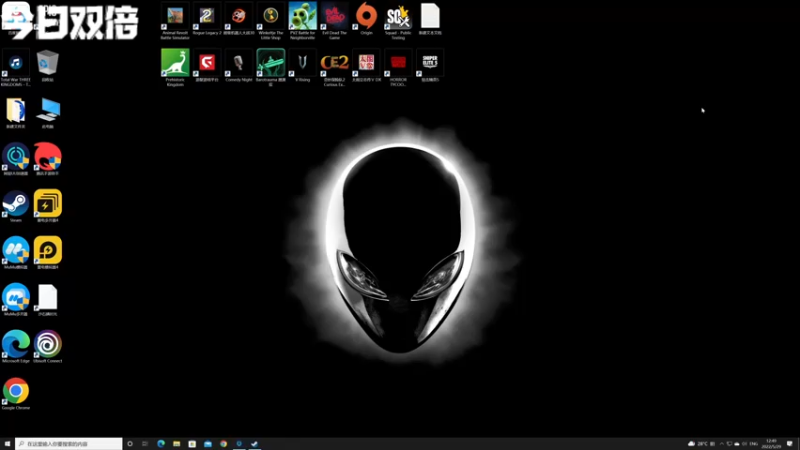Open Ubisoft Connect shortcut

click(47, 346)
